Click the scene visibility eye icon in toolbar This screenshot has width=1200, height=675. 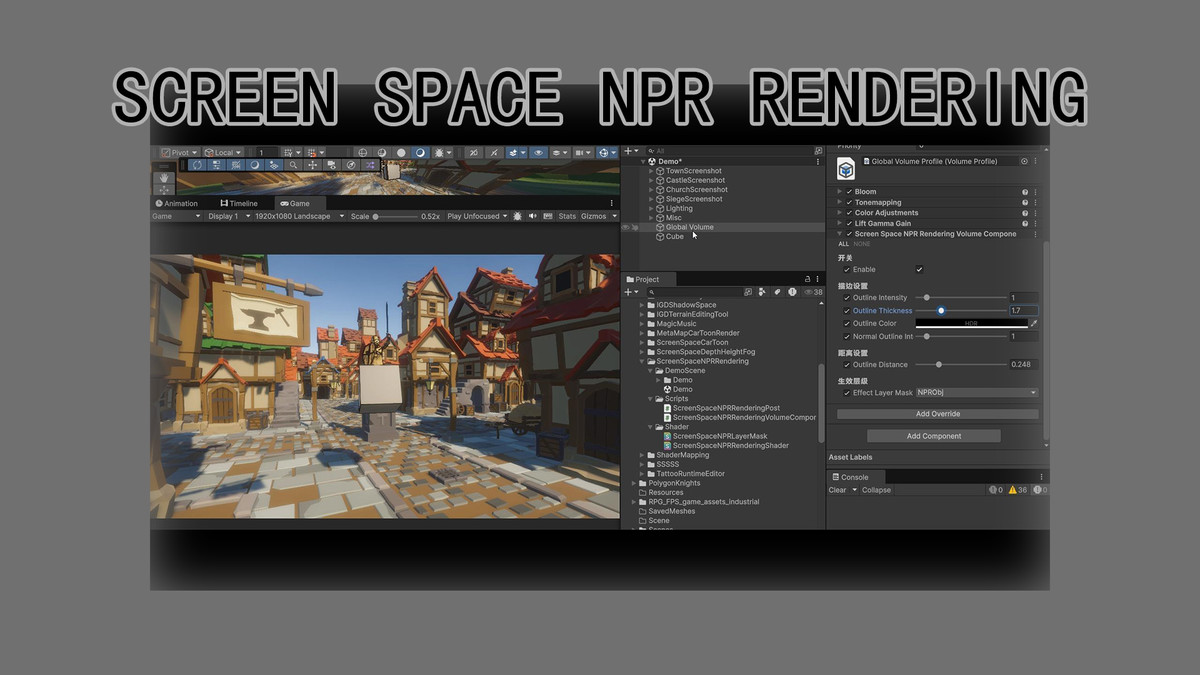[x=539, y=153]
